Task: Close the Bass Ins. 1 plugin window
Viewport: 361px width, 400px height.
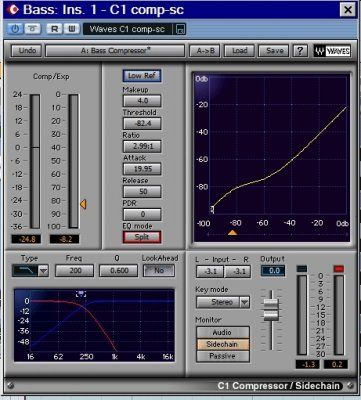Action: (348, 10)
